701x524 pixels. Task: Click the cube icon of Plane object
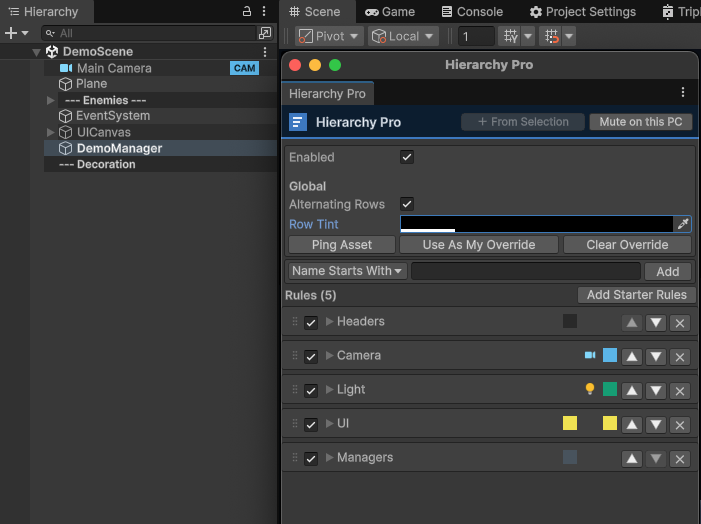65,84
